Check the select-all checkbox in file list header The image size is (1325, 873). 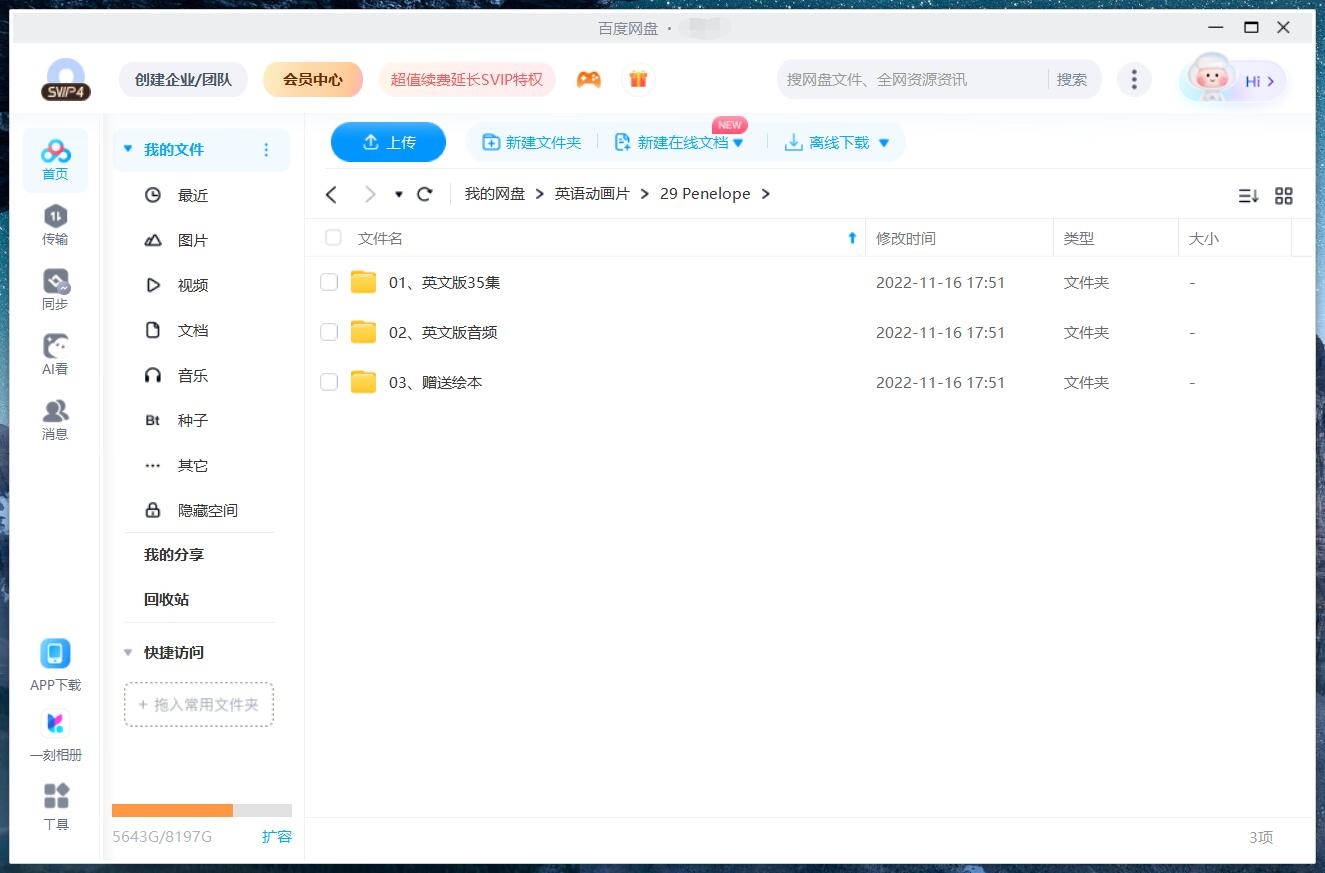coord(332,238)
